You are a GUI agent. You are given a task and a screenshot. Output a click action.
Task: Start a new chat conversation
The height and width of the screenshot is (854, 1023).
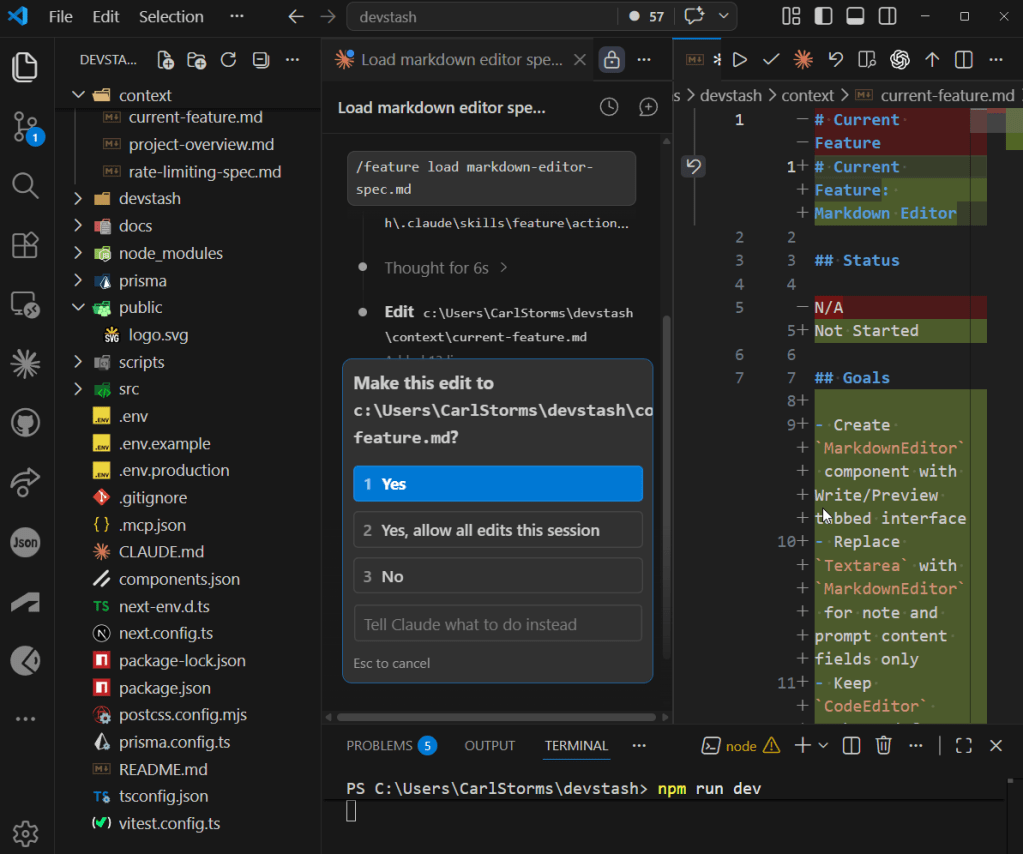(648, 107)
